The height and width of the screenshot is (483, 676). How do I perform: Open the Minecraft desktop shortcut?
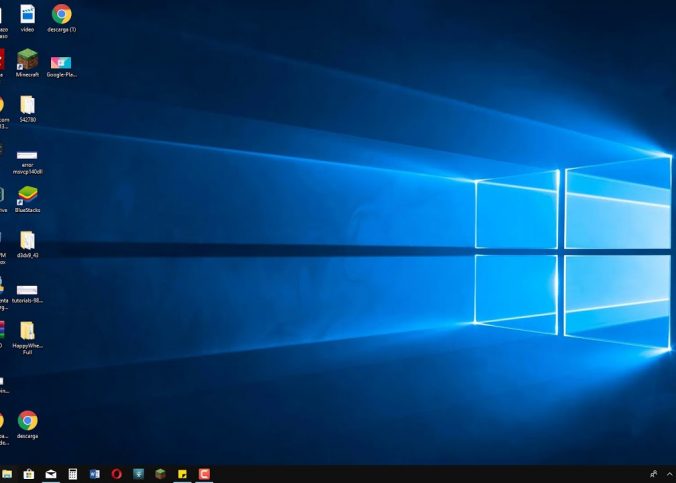point(27,59)
